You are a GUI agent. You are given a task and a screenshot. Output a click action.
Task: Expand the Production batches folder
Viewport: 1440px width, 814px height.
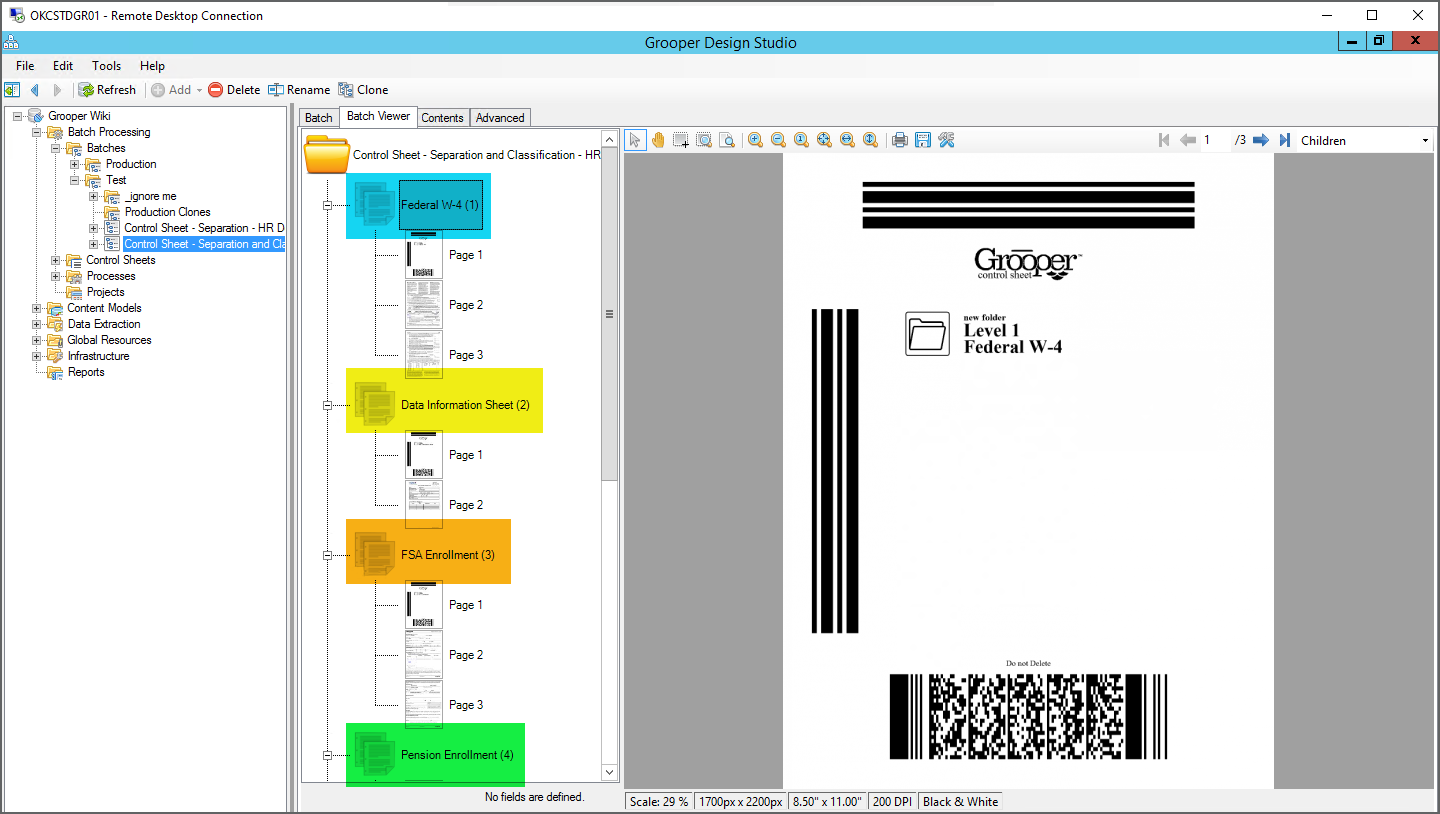pyautogui.click(x=75, y=164)
